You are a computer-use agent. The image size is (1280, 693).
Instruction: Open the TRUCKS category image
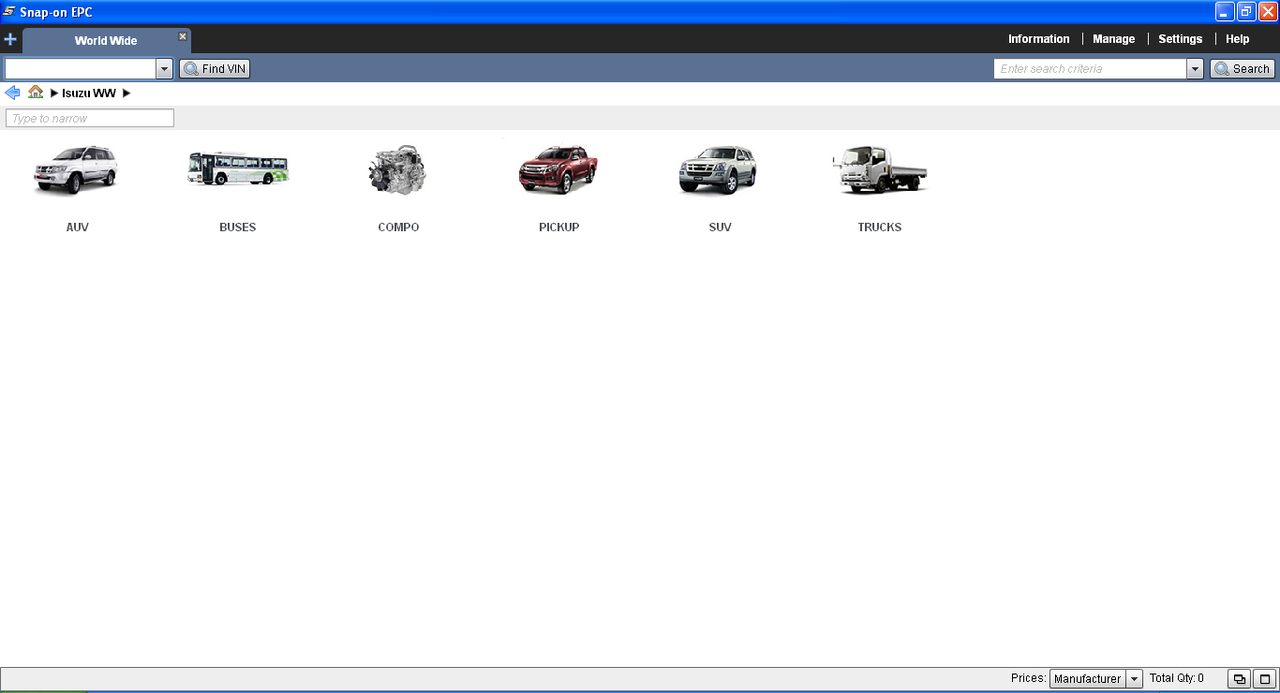[880, 170]
